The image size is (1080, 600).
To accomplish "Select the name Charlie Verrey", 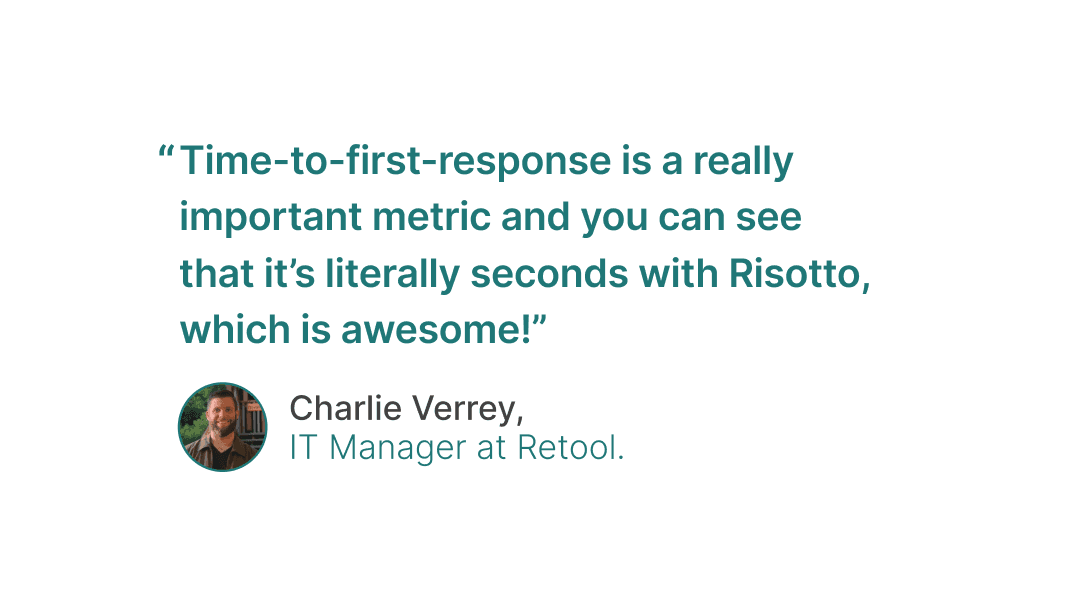I will (x=406, y=408).
